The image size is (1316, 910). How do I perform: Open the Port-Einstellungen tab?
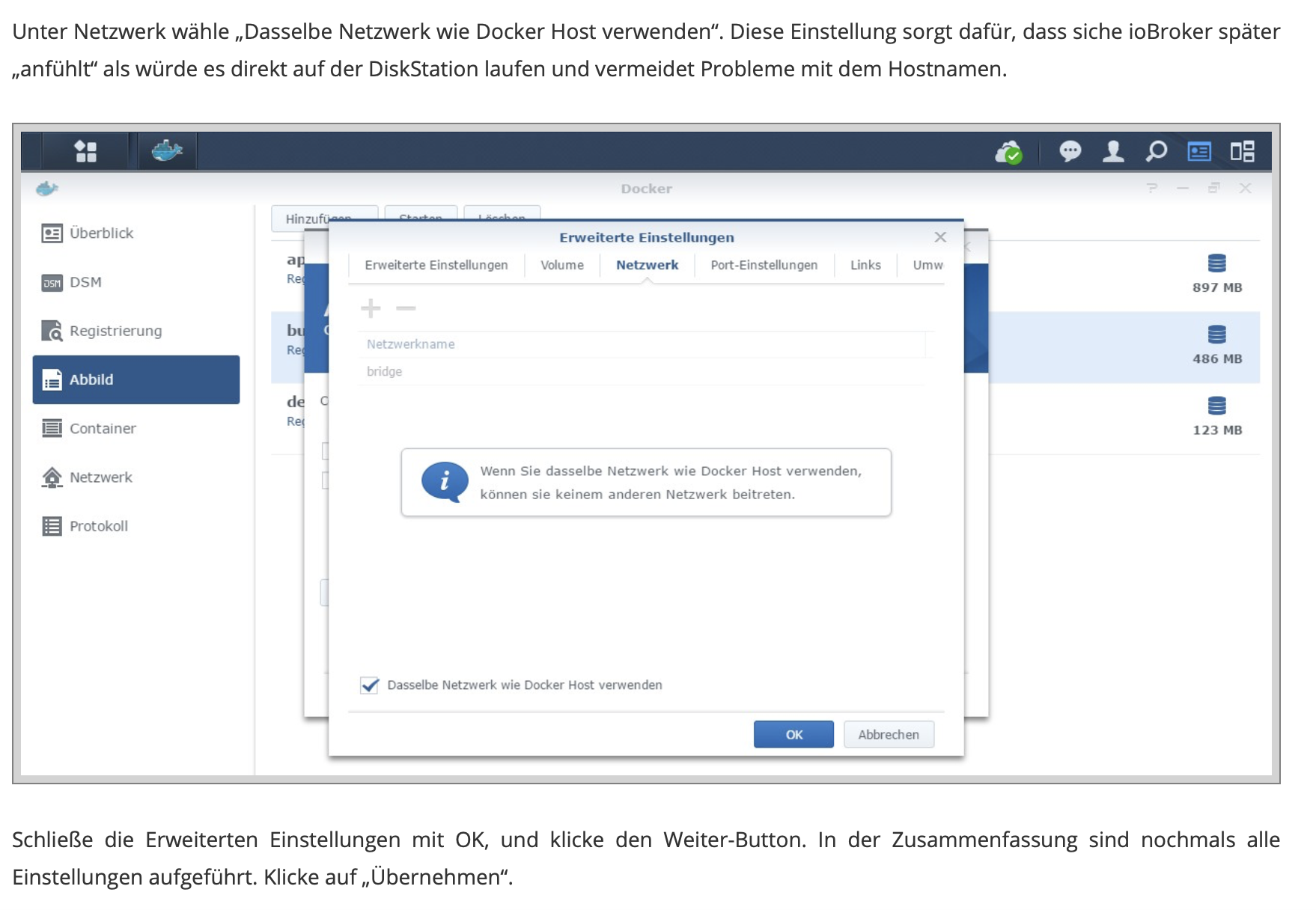(x=764, y=265)
